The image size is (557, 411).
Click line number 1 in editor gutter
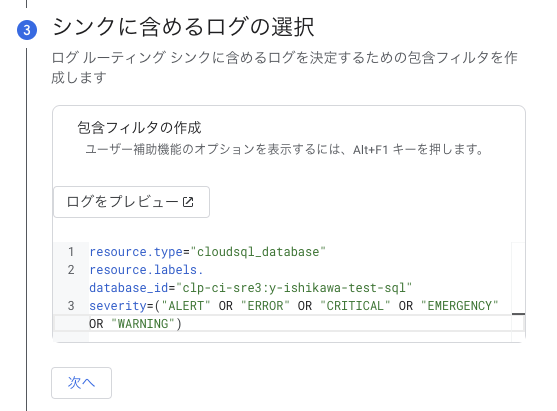click(71, 252)
